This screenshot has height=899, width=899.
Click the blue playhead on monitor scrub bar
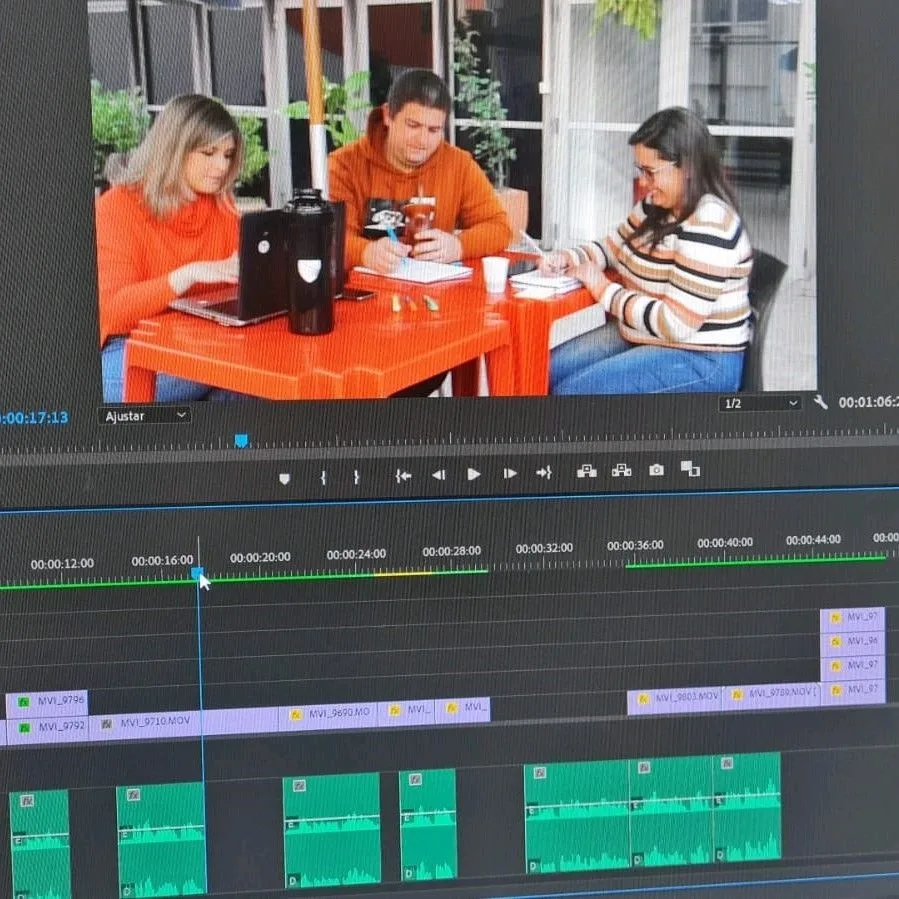[241, 440]
